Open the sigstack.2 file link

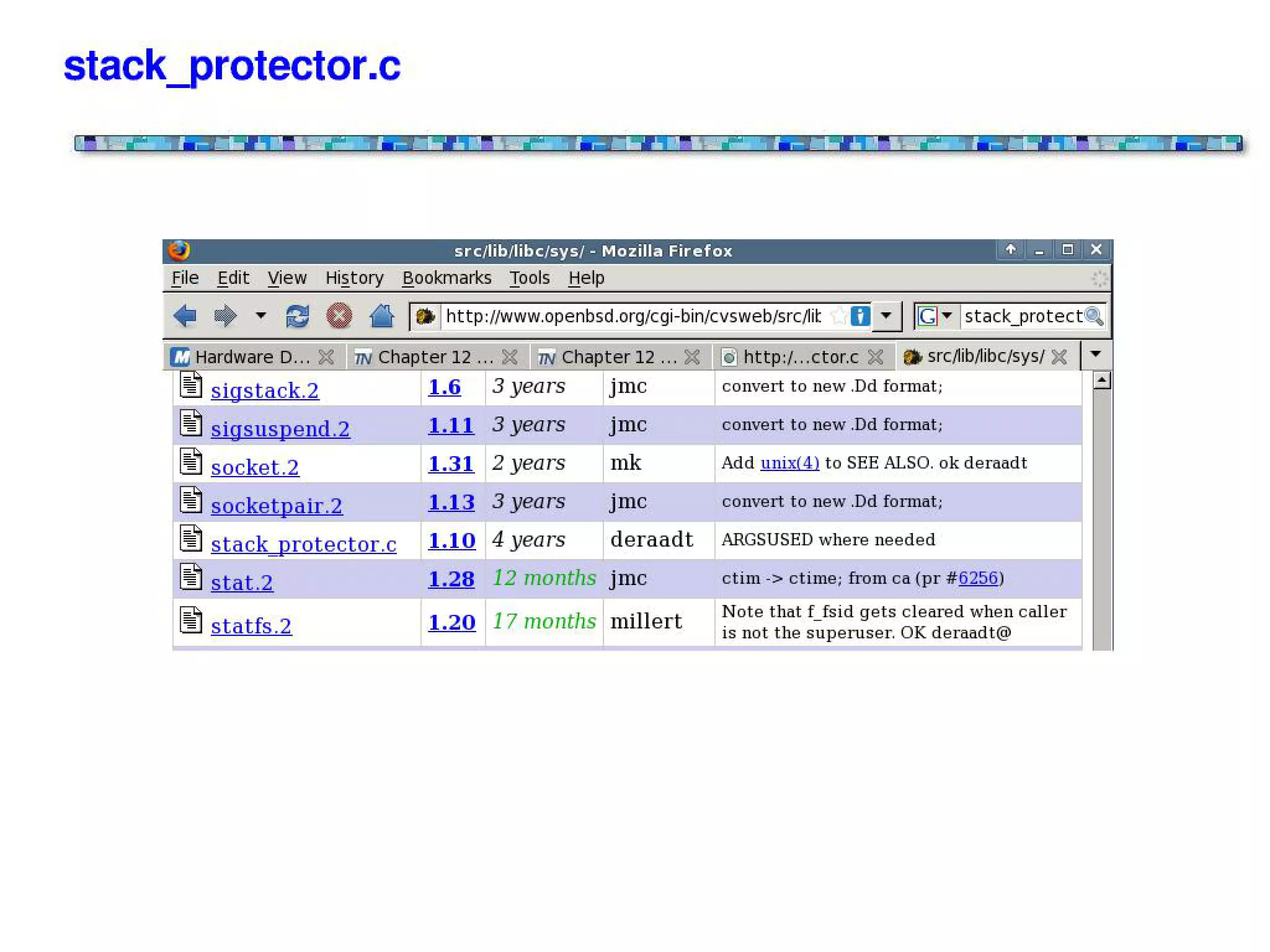point(265,391)
